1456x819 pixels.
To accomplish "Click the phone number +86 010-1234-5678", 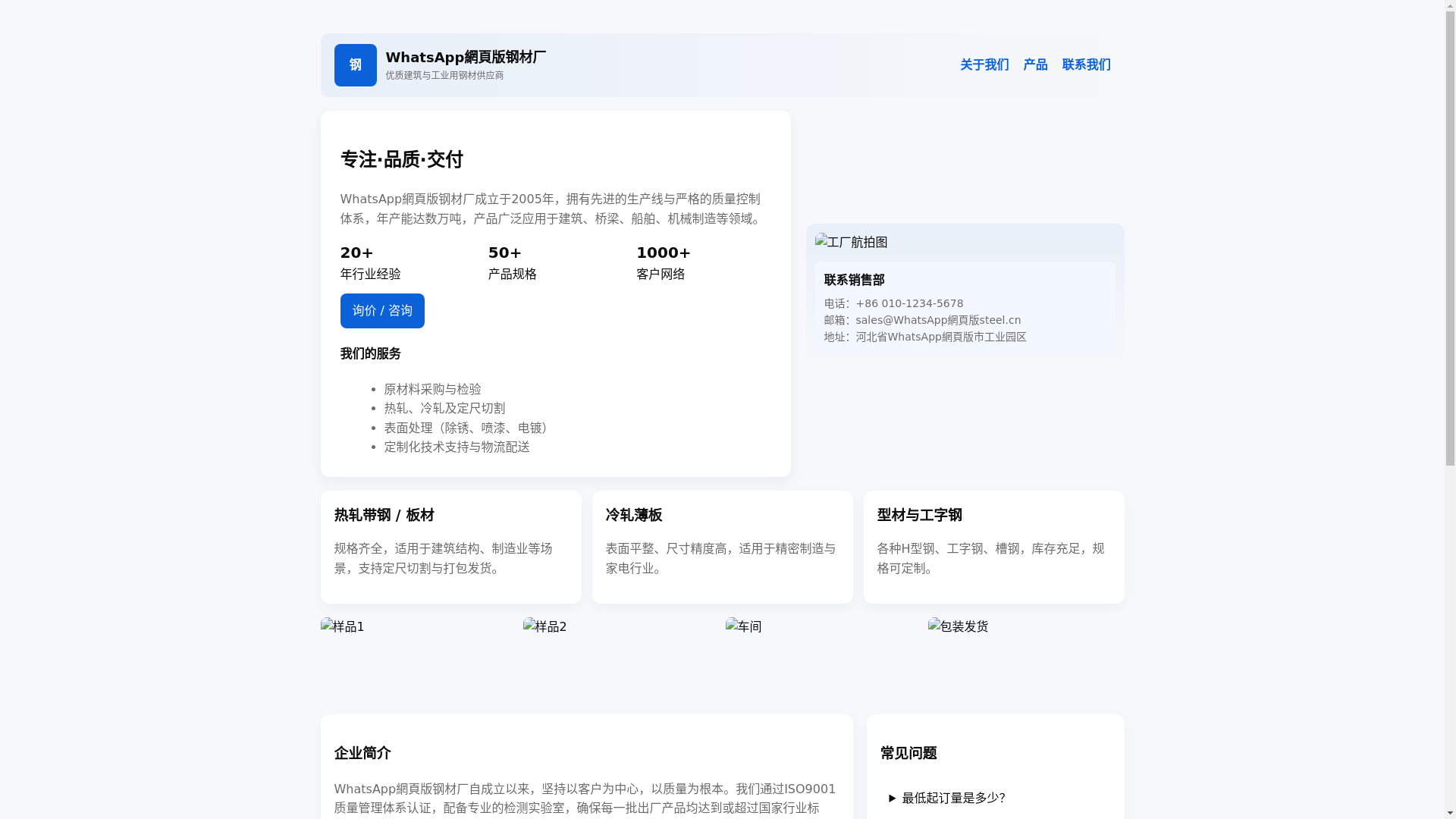I will (909, 303).
